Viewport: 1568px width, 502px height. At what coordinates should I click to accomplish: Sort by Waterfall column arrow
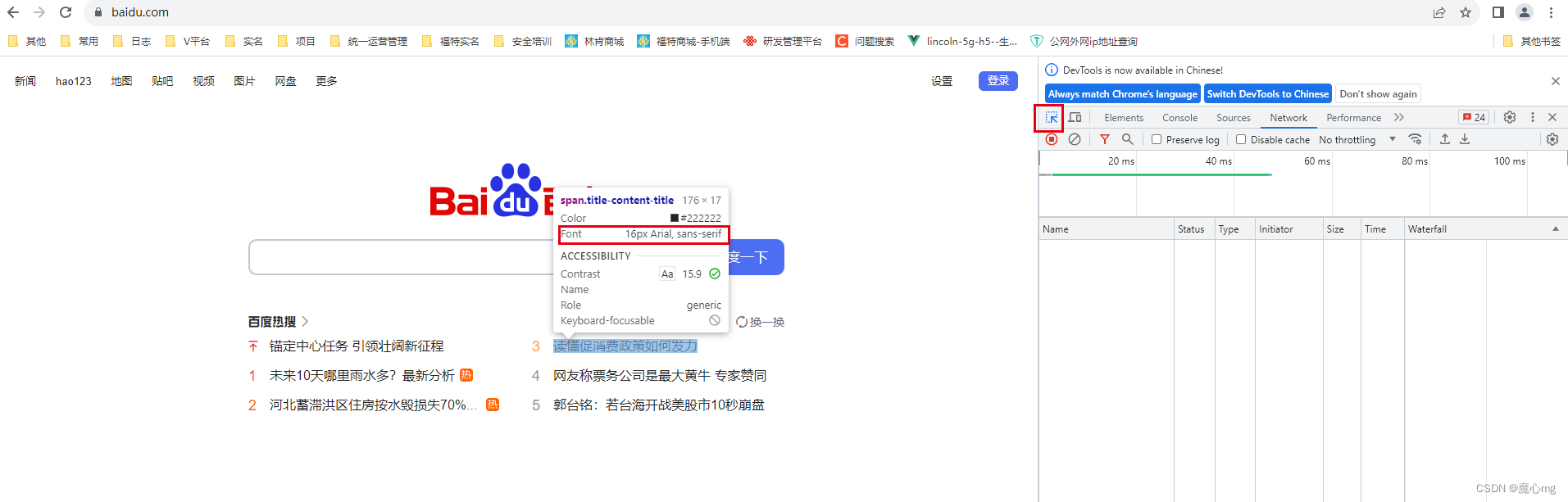coord(1555,229)
